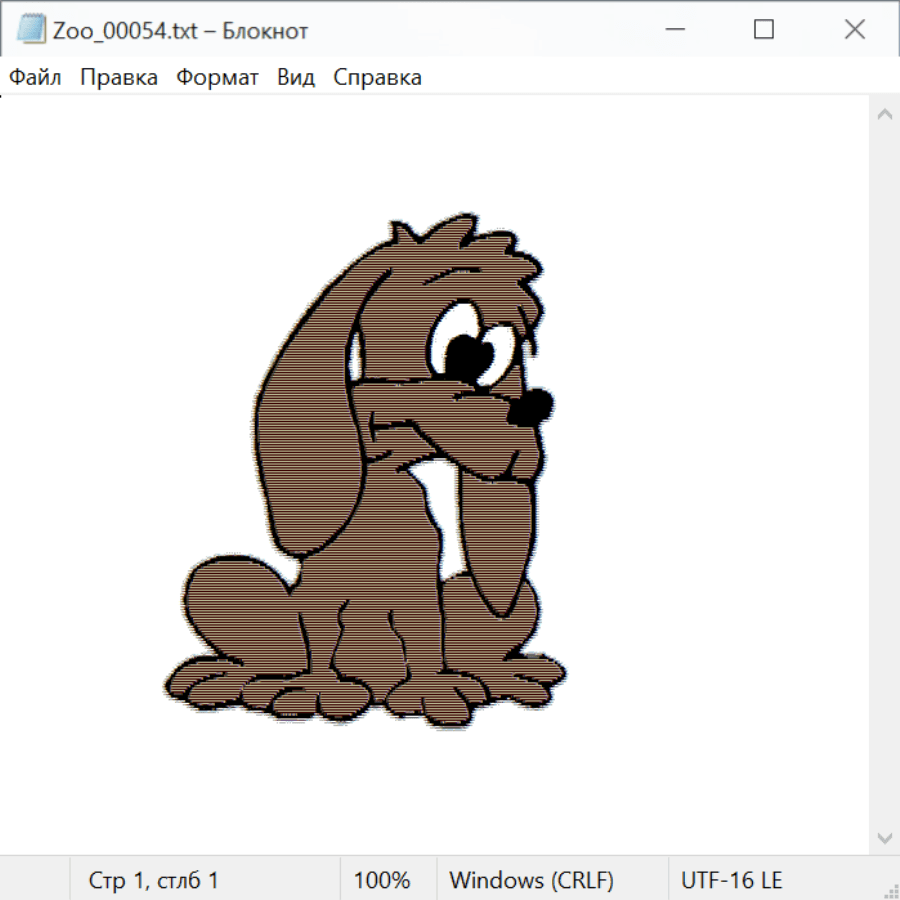Click the scroll down arrow
900x900 pixels.
point(884,837)
